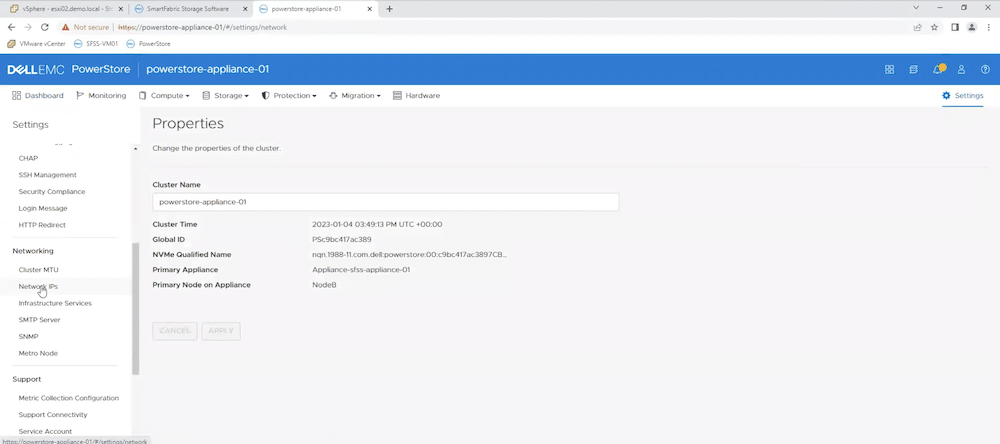The width and height of the screenshot is (1000, 444).
Task: Click the Cluster Name input field
Action: coord(386,202)
